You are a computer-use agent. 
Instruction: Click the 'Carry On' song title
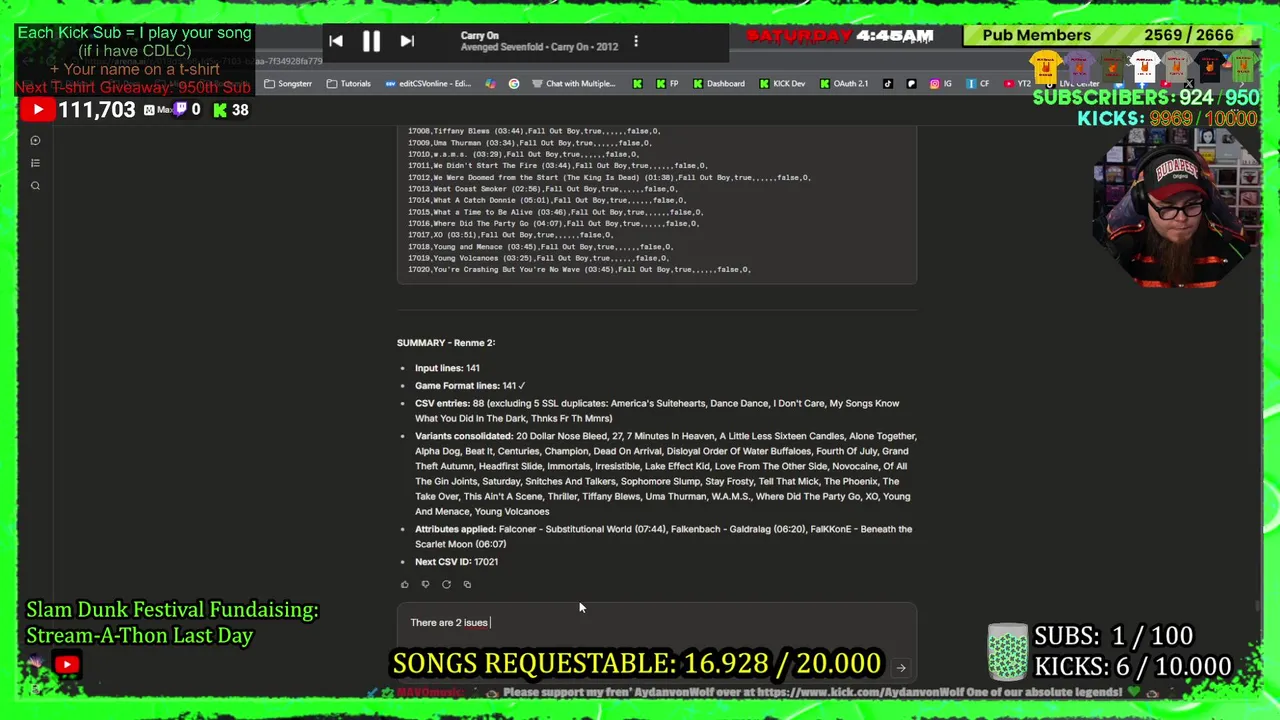pyautogui.click(x=480, y=36)
